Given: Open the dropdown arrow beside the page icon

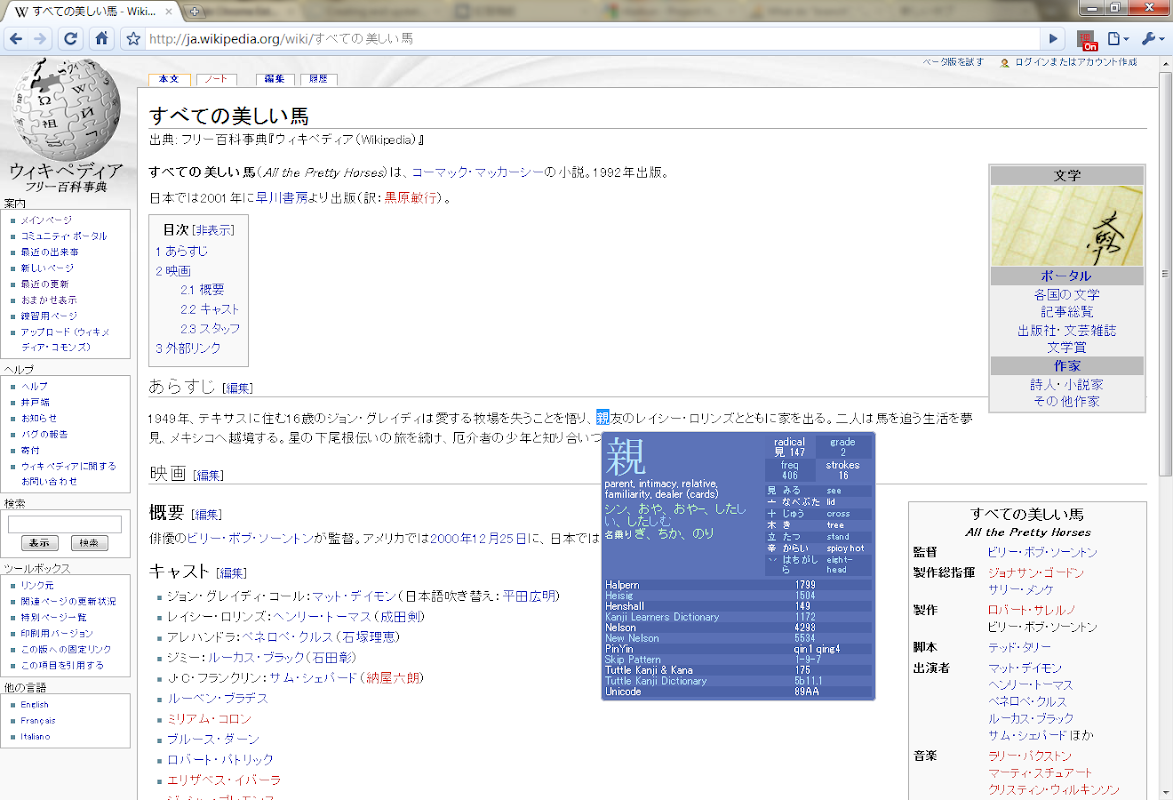Looking at the screenshot, I should pos(1126,39).
